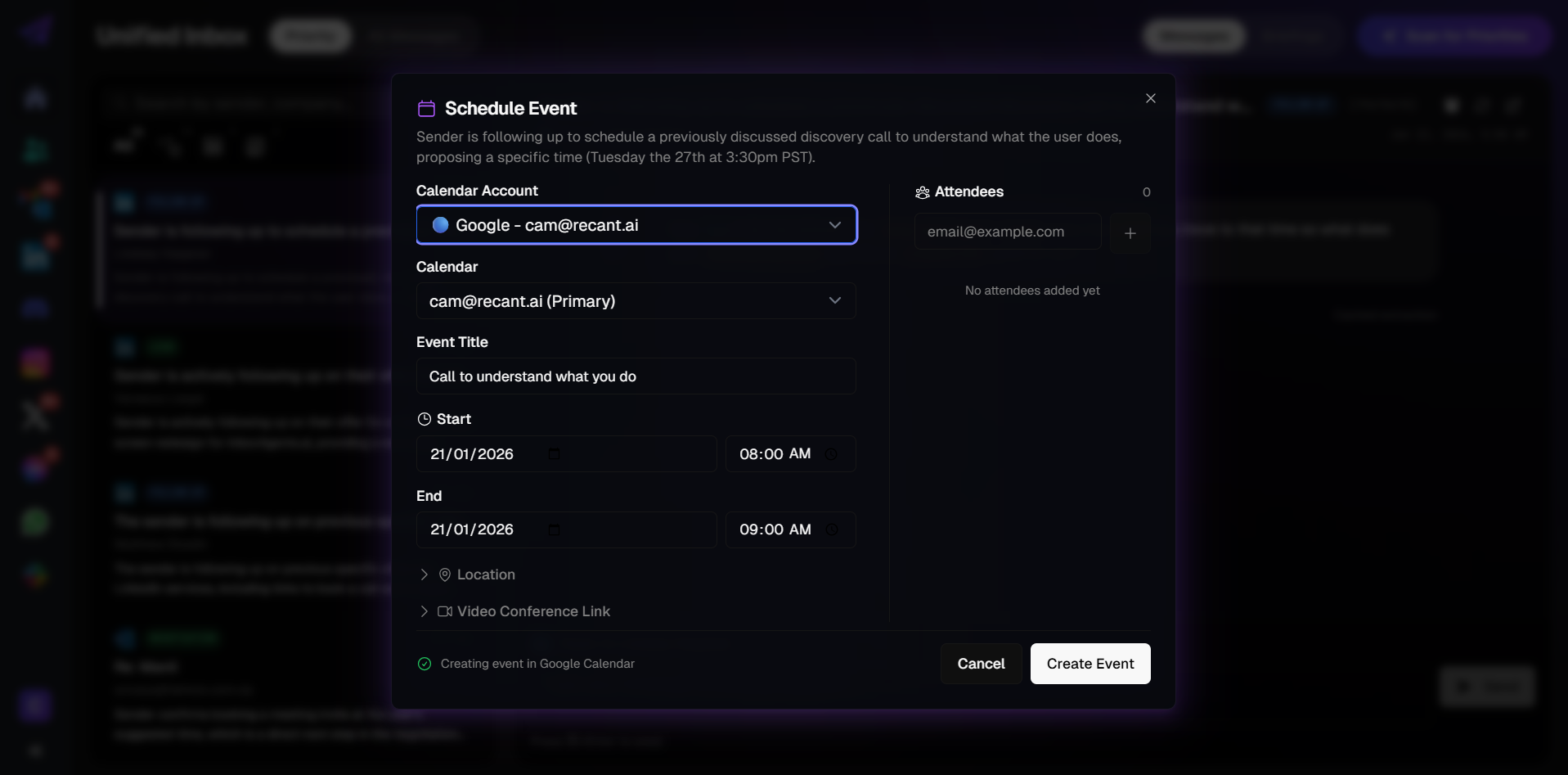1568x775 pixels.
Task: Click the attendees group icon in Attendees header
Action: coord(922,192)
